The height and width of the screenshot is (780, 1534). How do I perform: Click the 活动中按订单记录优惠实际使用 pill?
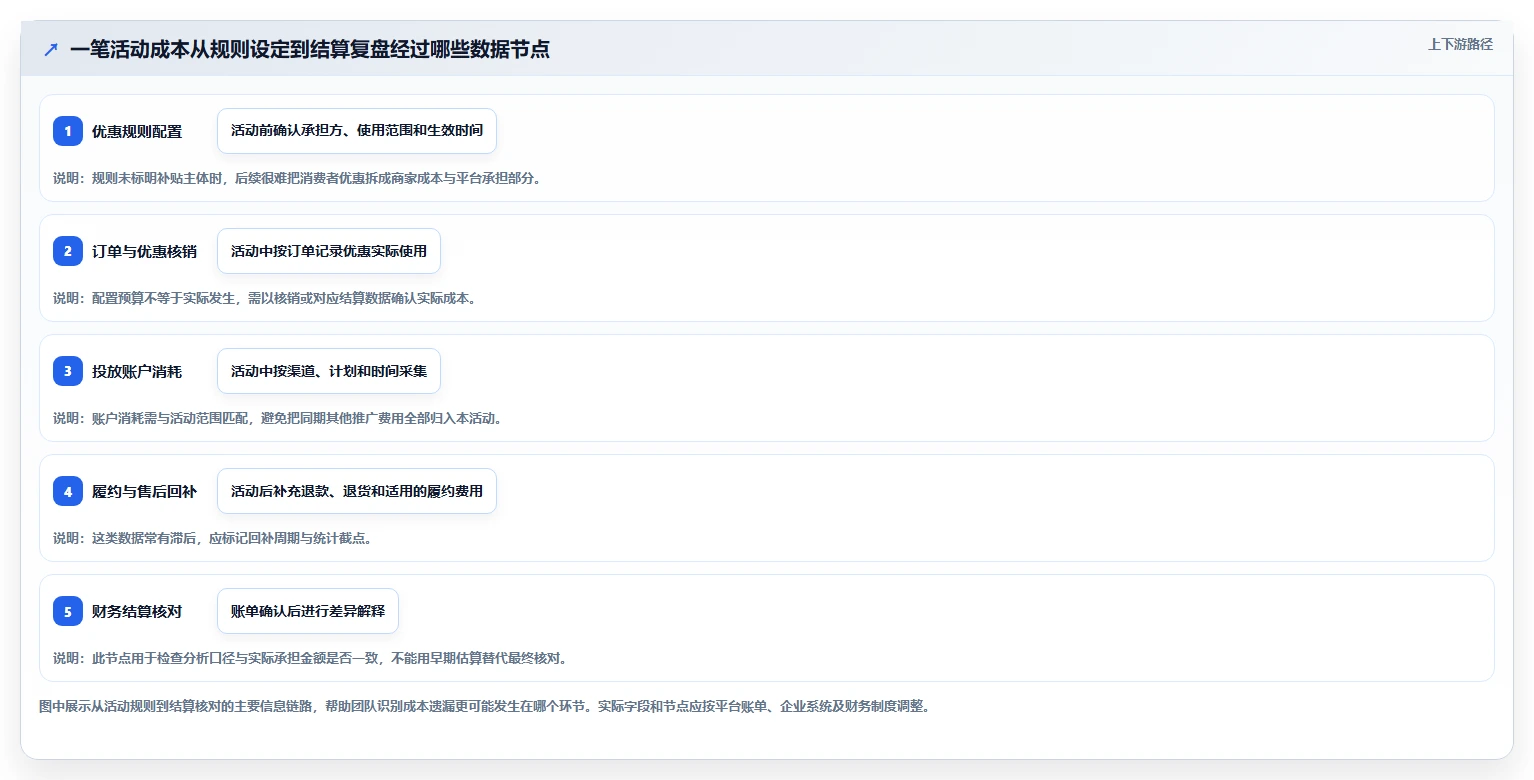click(329, 251)
